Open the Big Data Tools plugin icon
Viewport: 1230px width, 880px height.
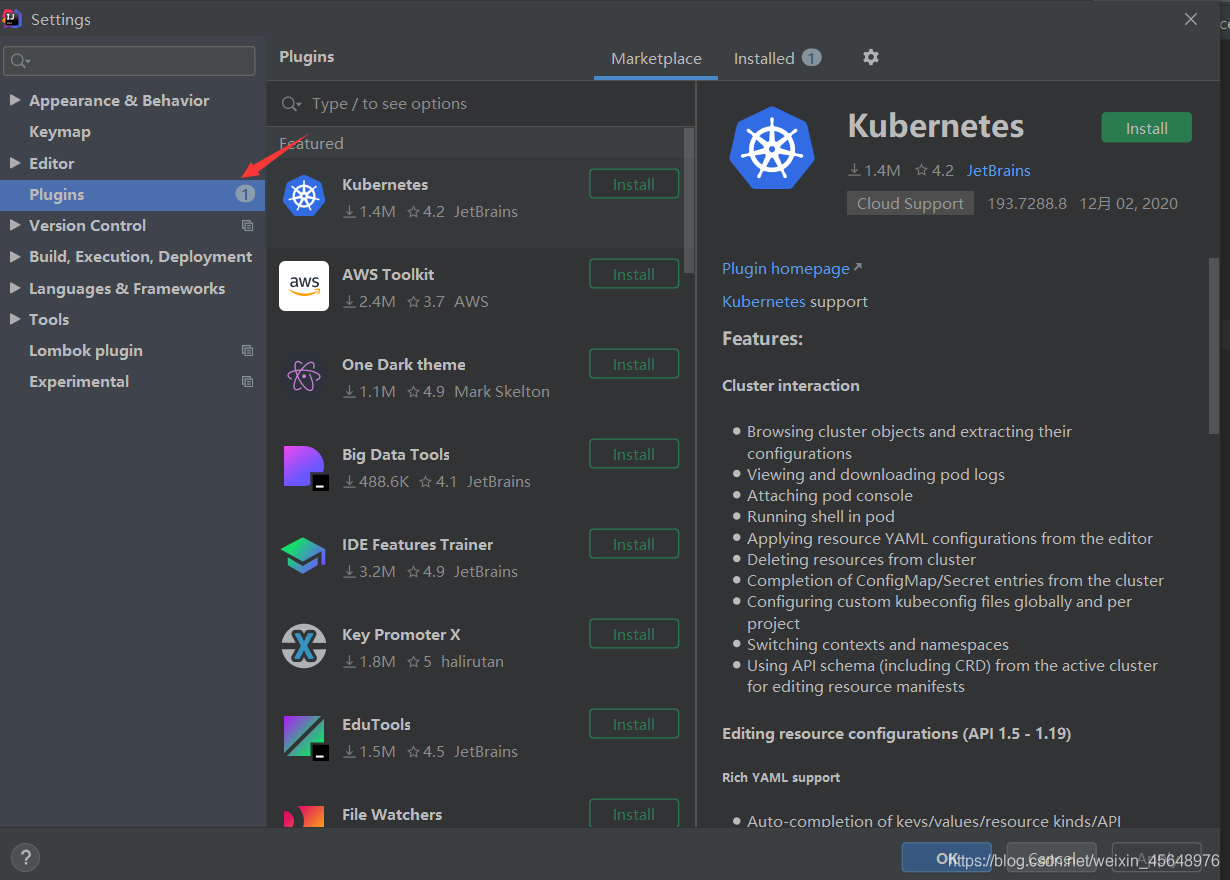click(303, 466)
